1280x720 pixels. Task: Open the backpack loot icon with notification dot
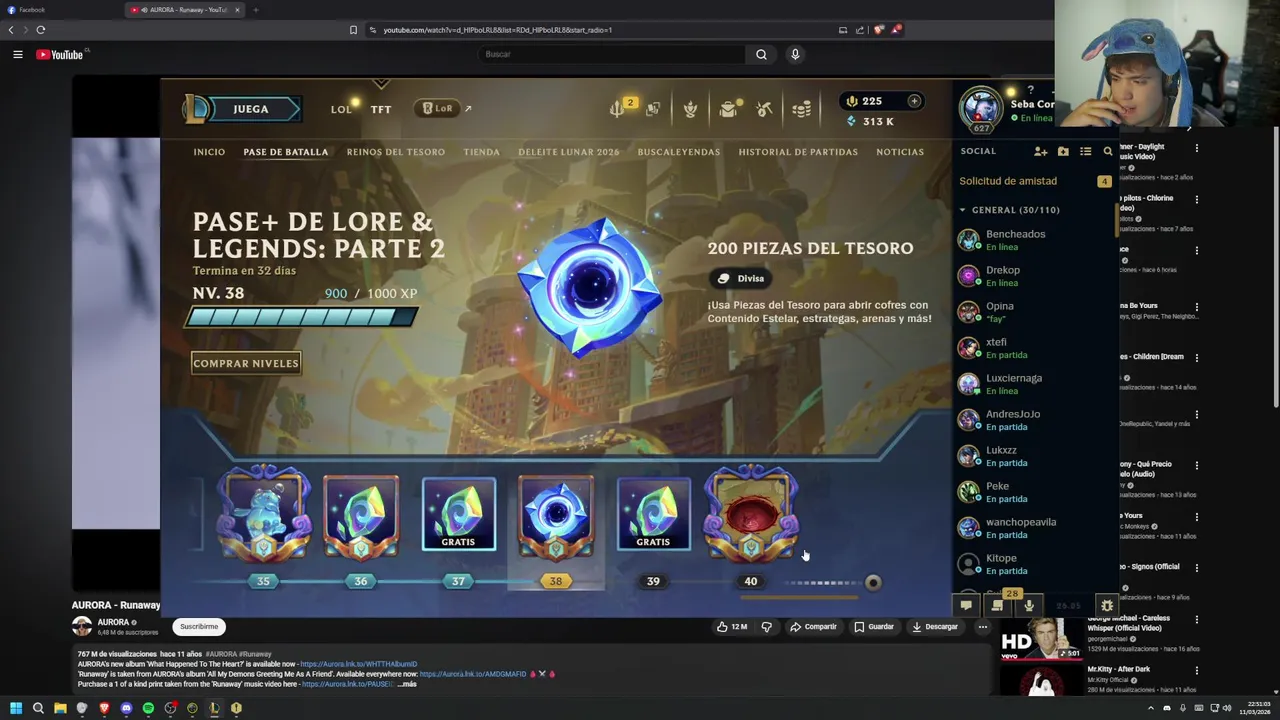729,109
